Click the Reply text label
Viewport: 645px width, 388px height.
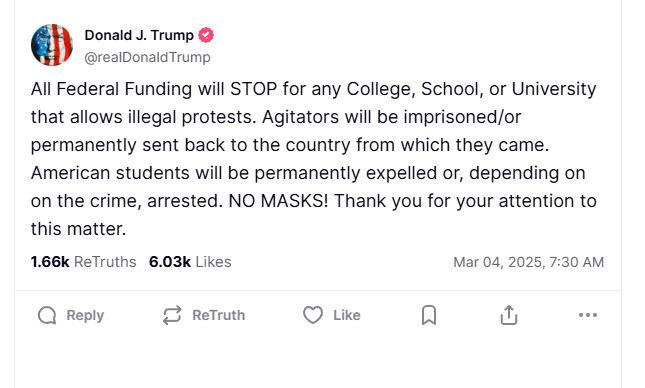coord(85,316)
